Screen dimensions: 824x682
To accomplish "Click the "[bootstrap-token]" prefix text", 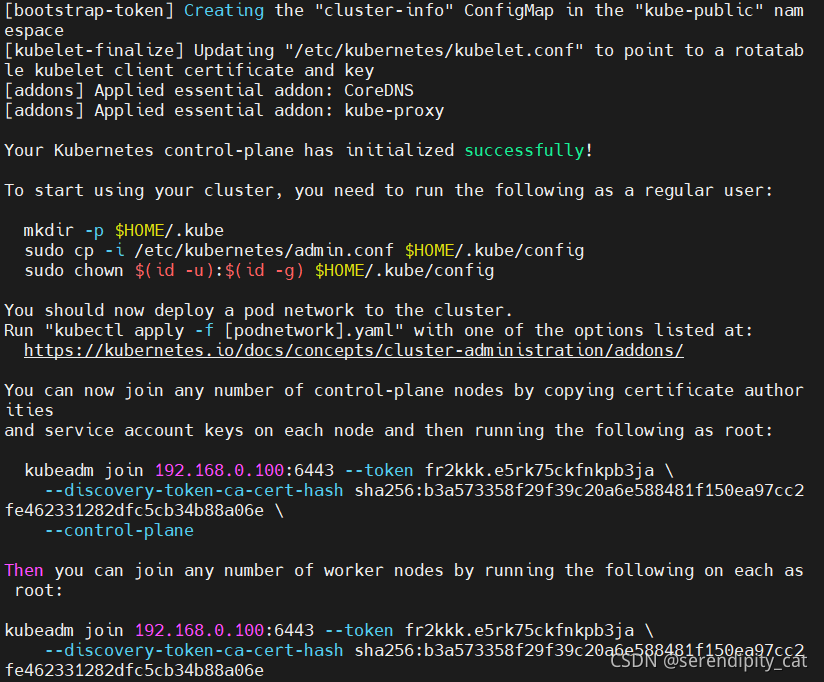I will (89, 11).
